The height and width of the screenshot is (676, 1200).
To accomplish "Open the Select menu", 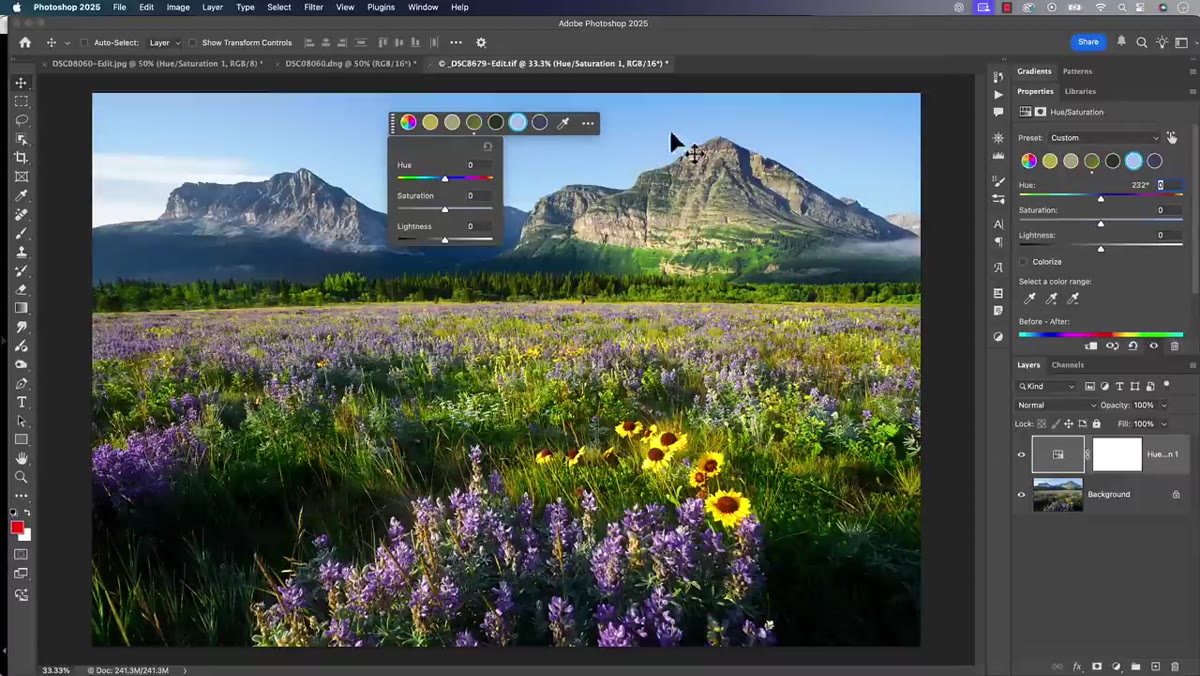I will click(x=279, y=7).
